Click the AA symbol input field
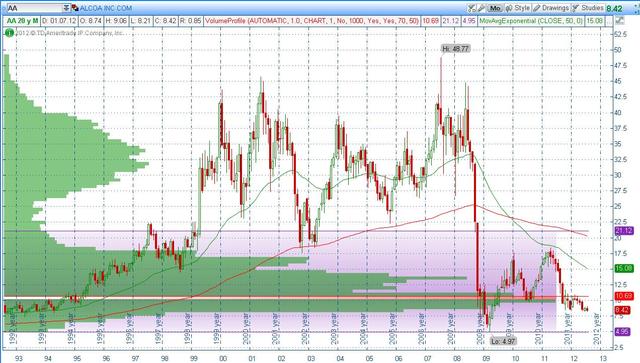This screenshot has width=640, height=363. pos(35,8)
